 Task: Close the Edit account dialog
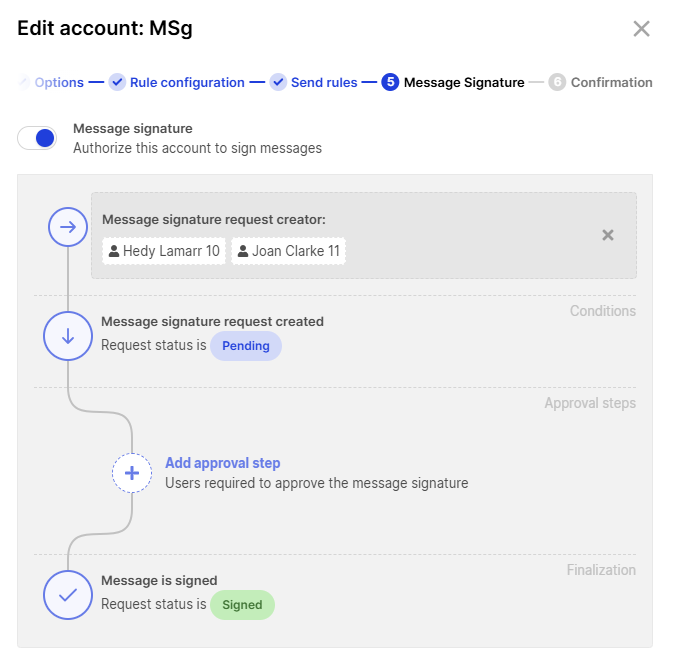tap(641, 29)
